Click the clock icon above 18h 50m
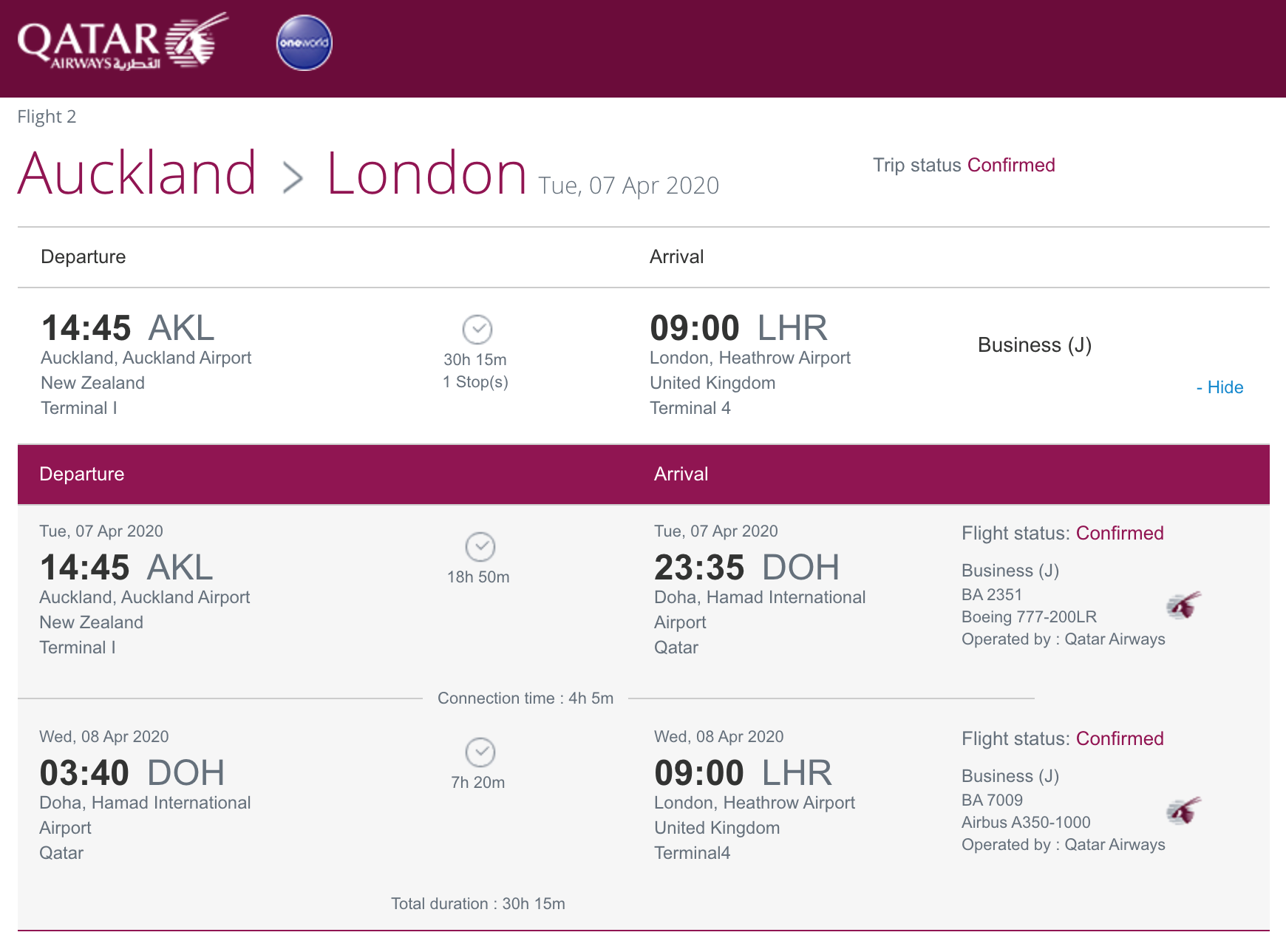Screen dimensions: 1286x952 [480, 547]
